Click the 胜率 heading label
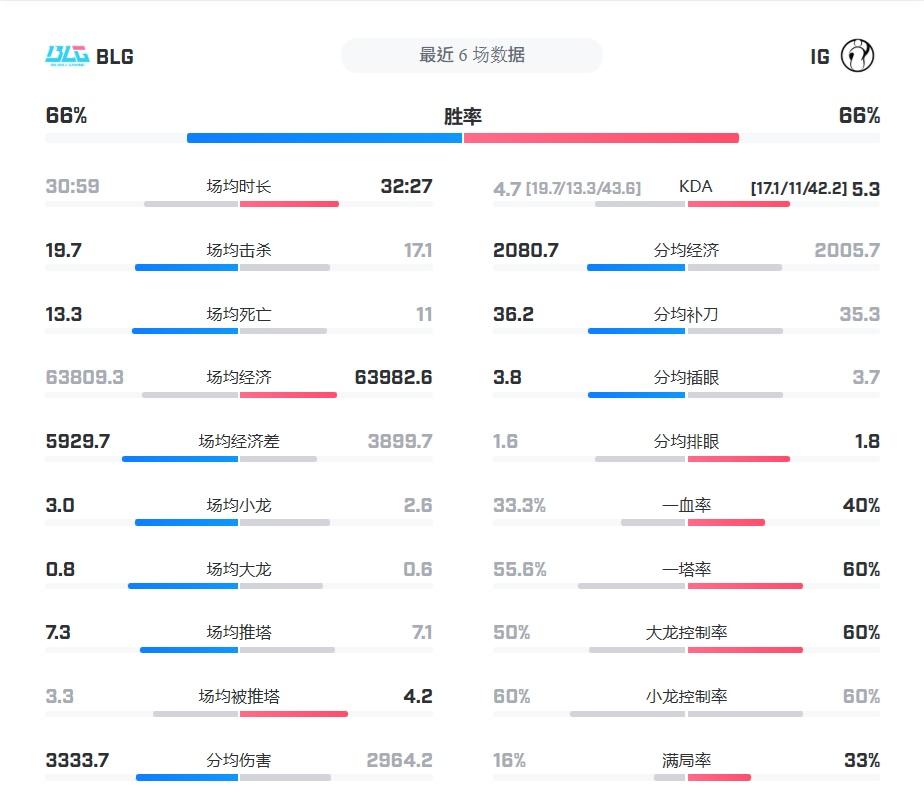The height and width of the screenshot is (797, 924). (462, 116)
